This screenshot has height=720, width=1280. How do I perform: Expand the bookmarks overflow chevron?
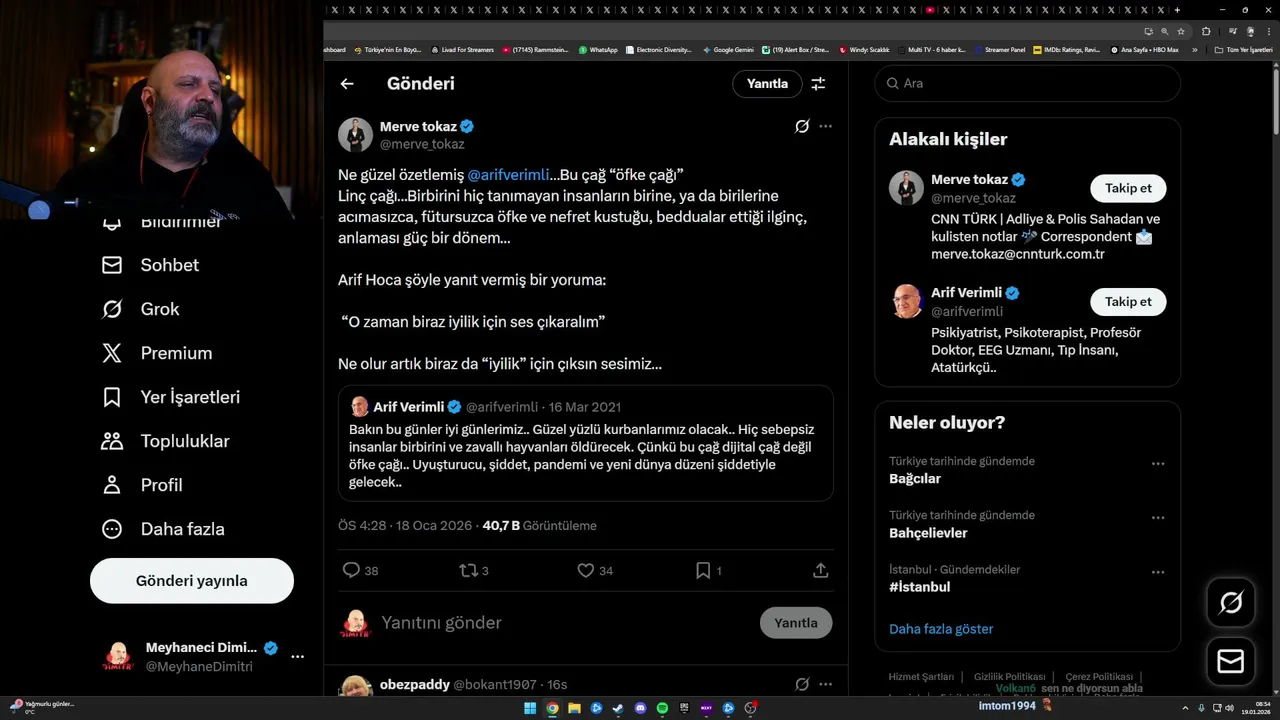click(1194, 49)
